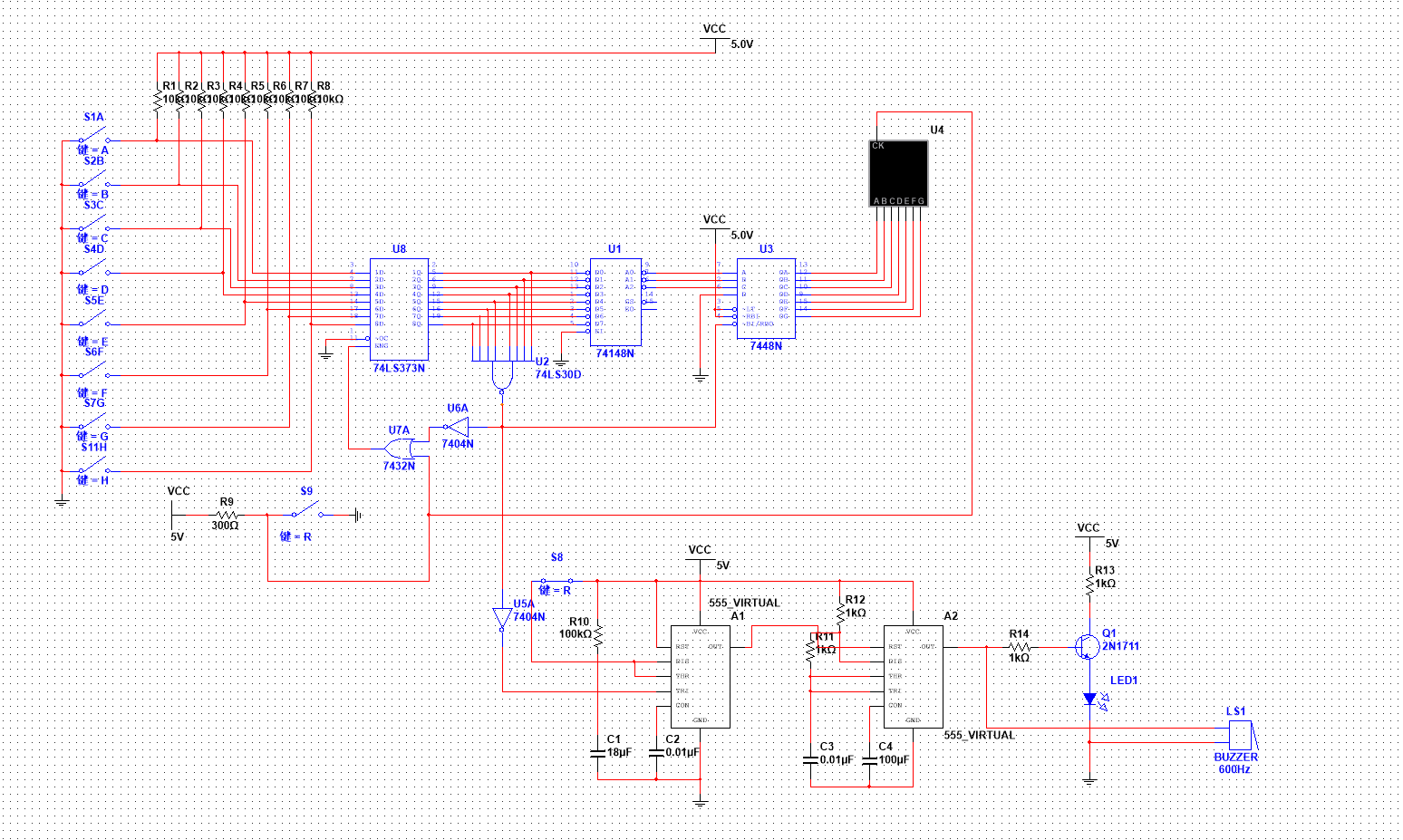This screenshot has height=840, width=1403.
Task: Select pull-up resistor R8 symbol
Action: tap(311, 102)
